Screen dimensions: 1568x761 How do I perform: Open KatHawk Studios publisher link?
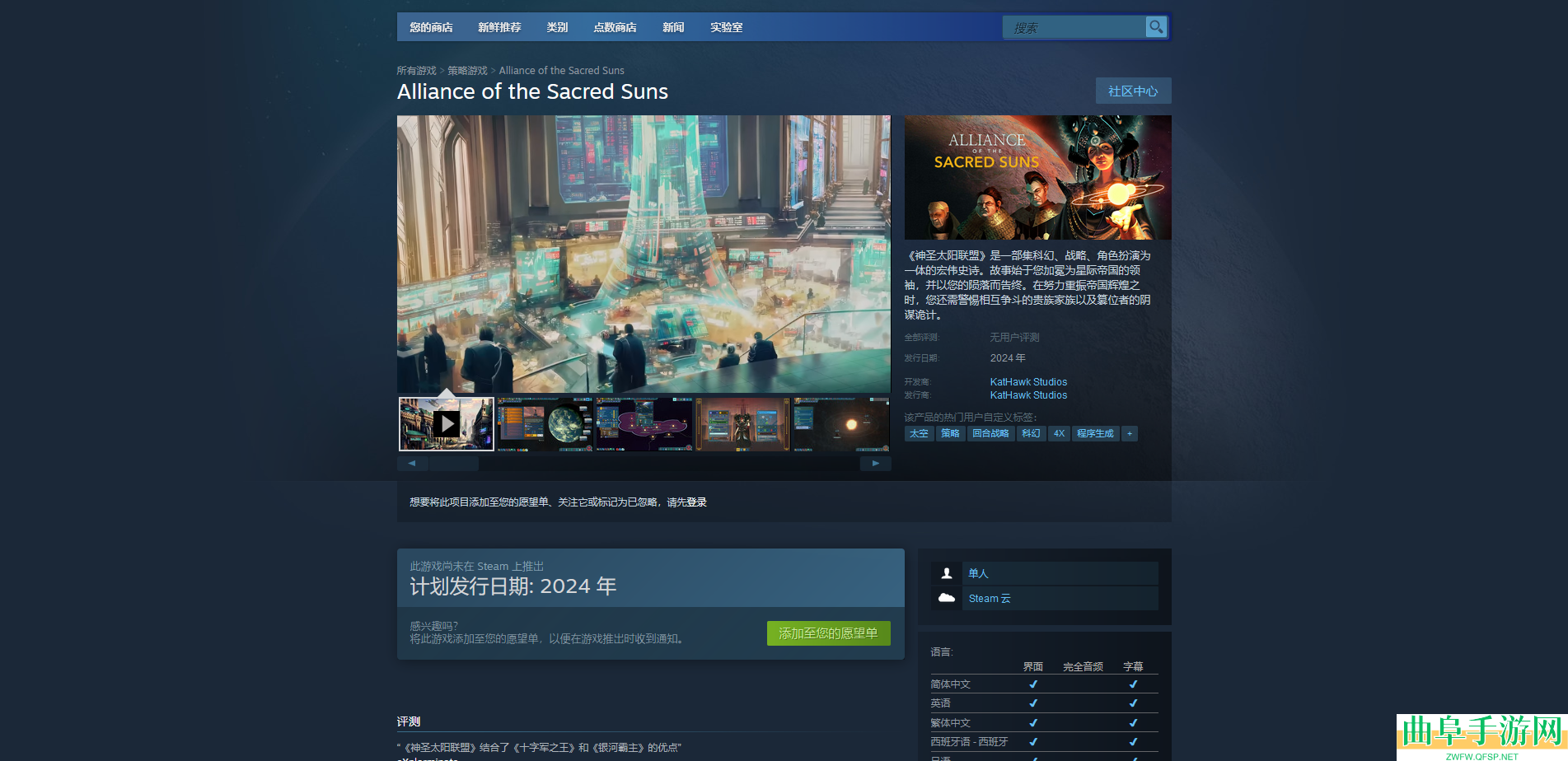[x=1028, y=395]
